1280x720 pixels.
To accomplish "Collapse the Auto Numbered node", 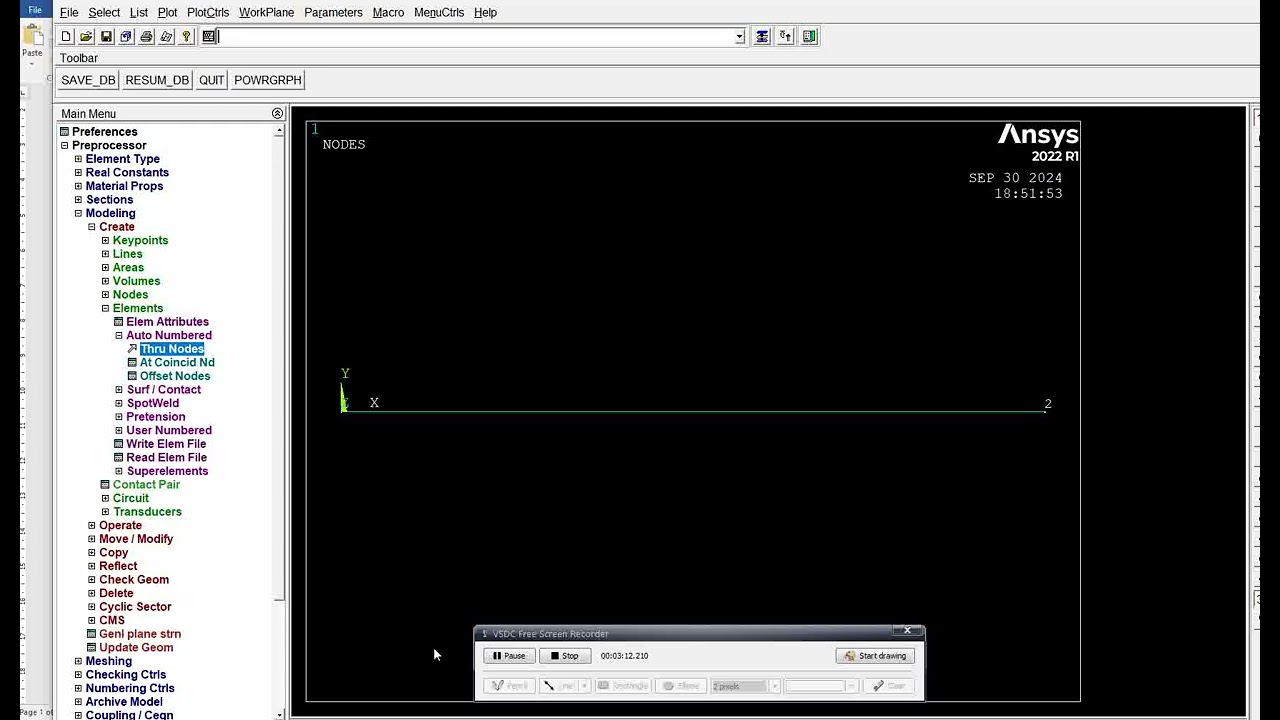I will [x=119, y=336].
